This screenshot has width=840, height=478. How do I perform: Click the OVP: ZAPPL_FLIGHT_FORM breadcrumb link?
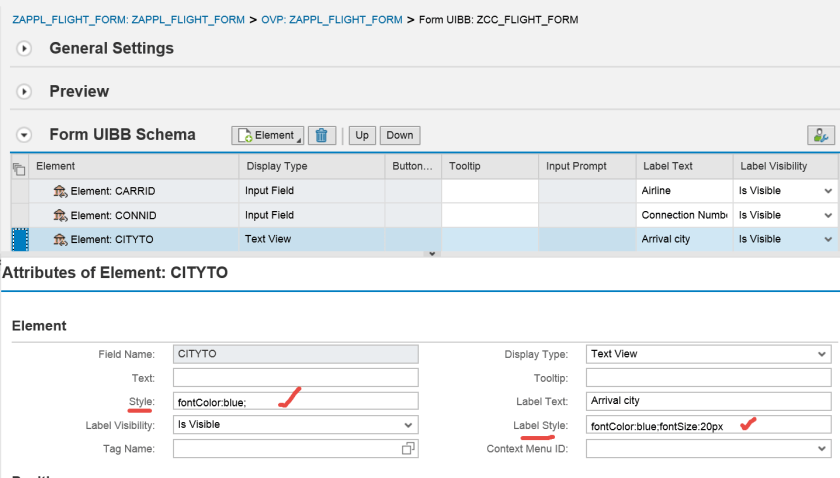coord(334,20)
